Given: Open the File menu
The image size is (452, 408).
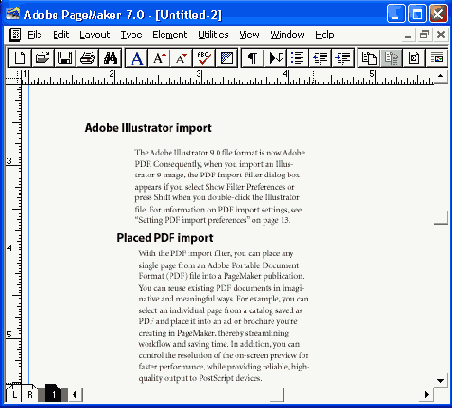Looking at the screenshot, I should tap(34, 35).
